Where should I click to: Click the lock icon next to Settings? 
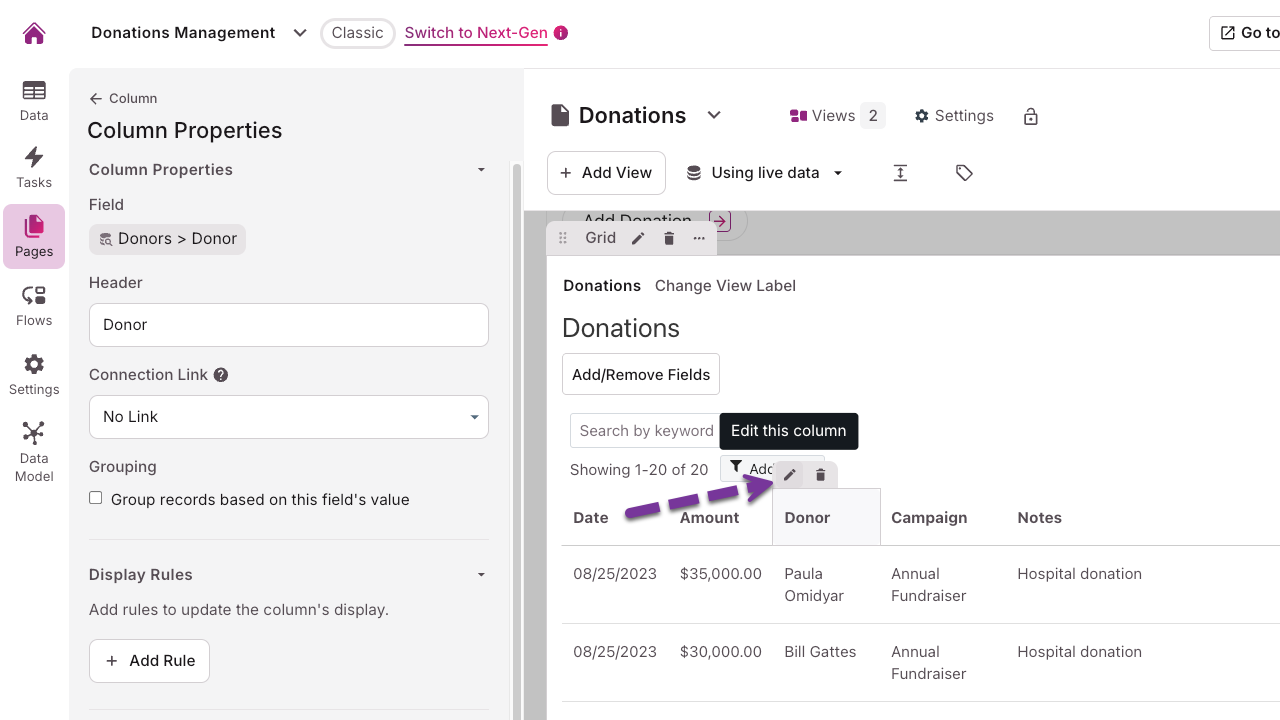(x=1031, y=117)
